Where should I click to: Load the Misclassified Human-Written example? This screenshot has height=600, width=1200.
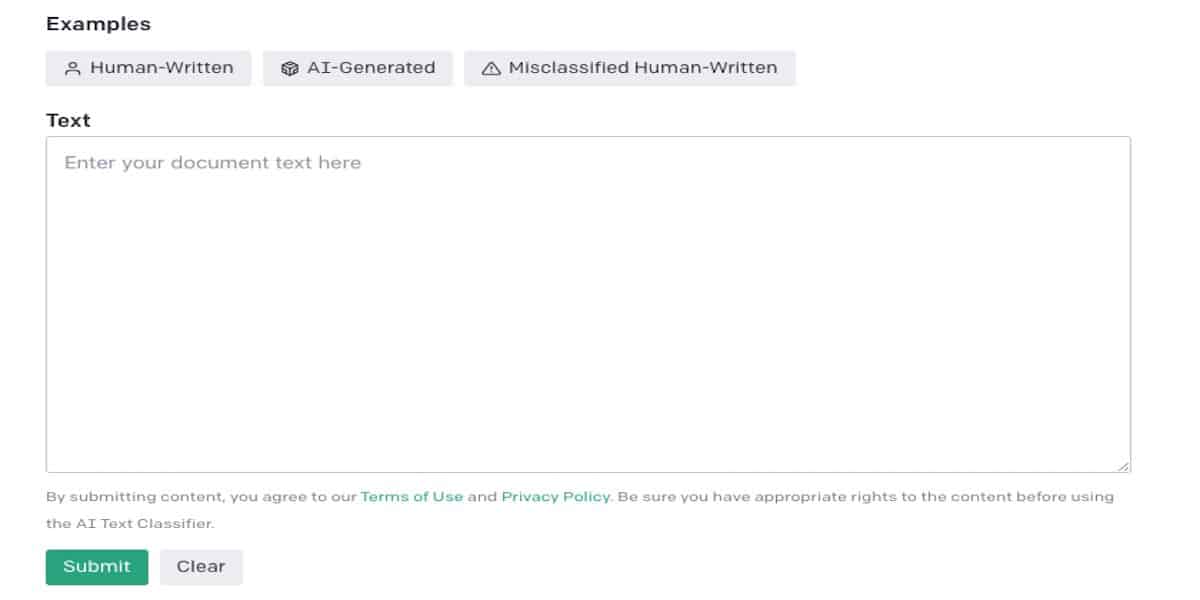pyautogui.click(x=630, y=68)
